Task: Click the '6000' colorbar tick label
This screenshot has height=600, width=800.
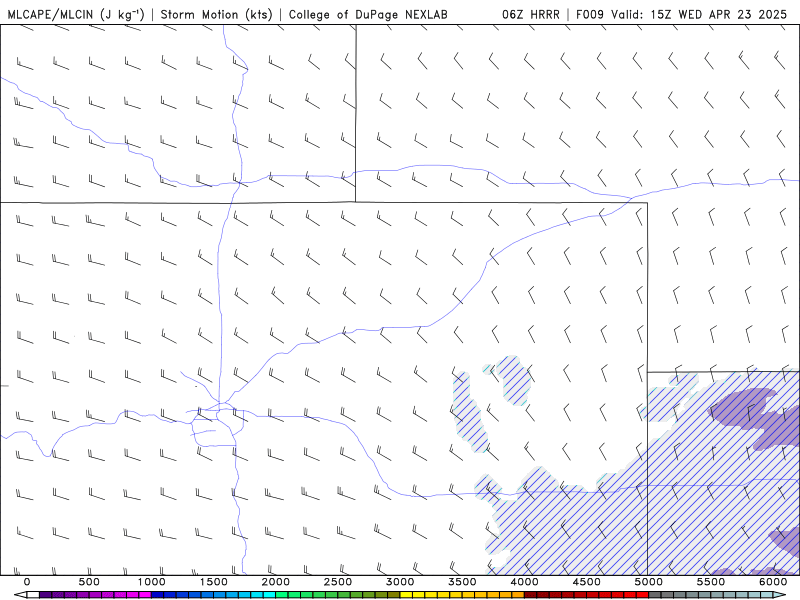Action: (773, 582)
